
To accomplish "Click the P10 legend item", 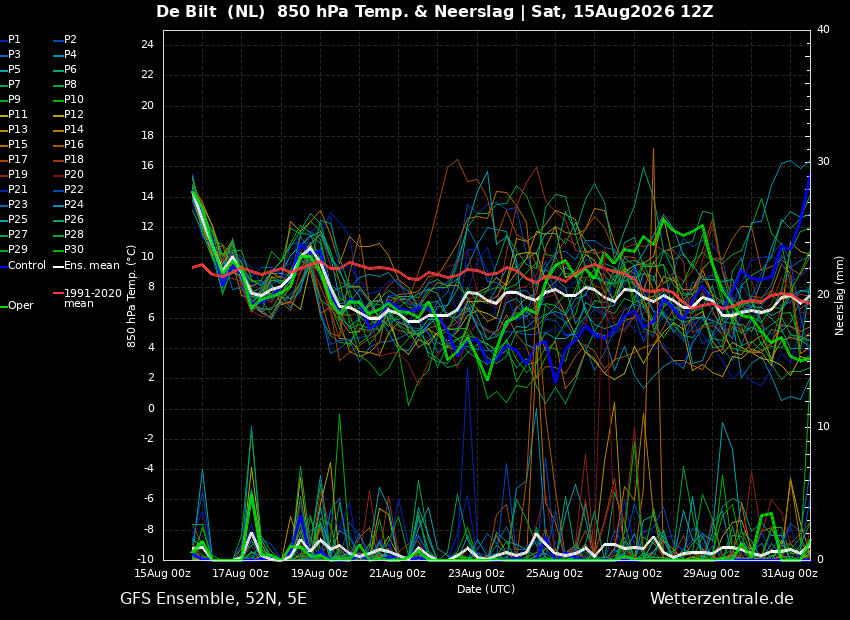I will pos(74,99).
